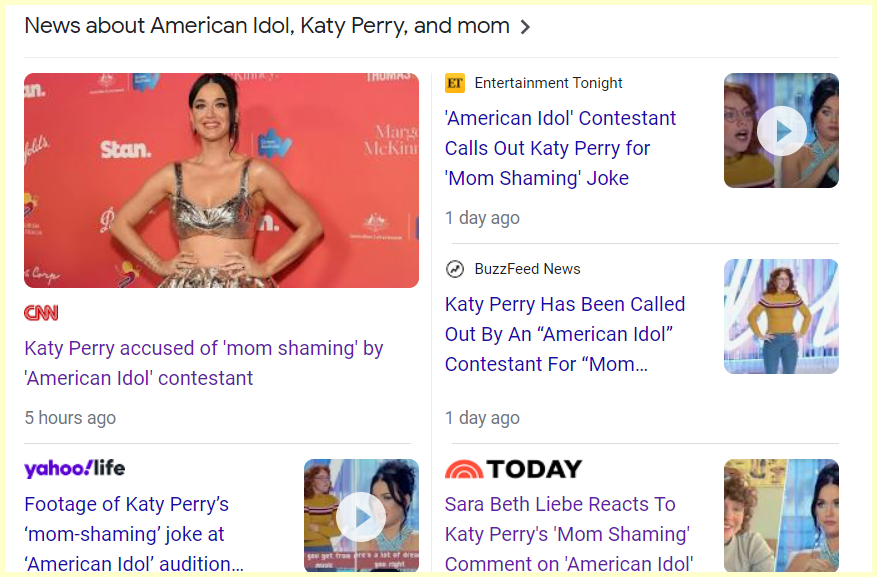Click the CNN logo icon
This screenshot has width=877, height=577.
click(x=41, y=313)
